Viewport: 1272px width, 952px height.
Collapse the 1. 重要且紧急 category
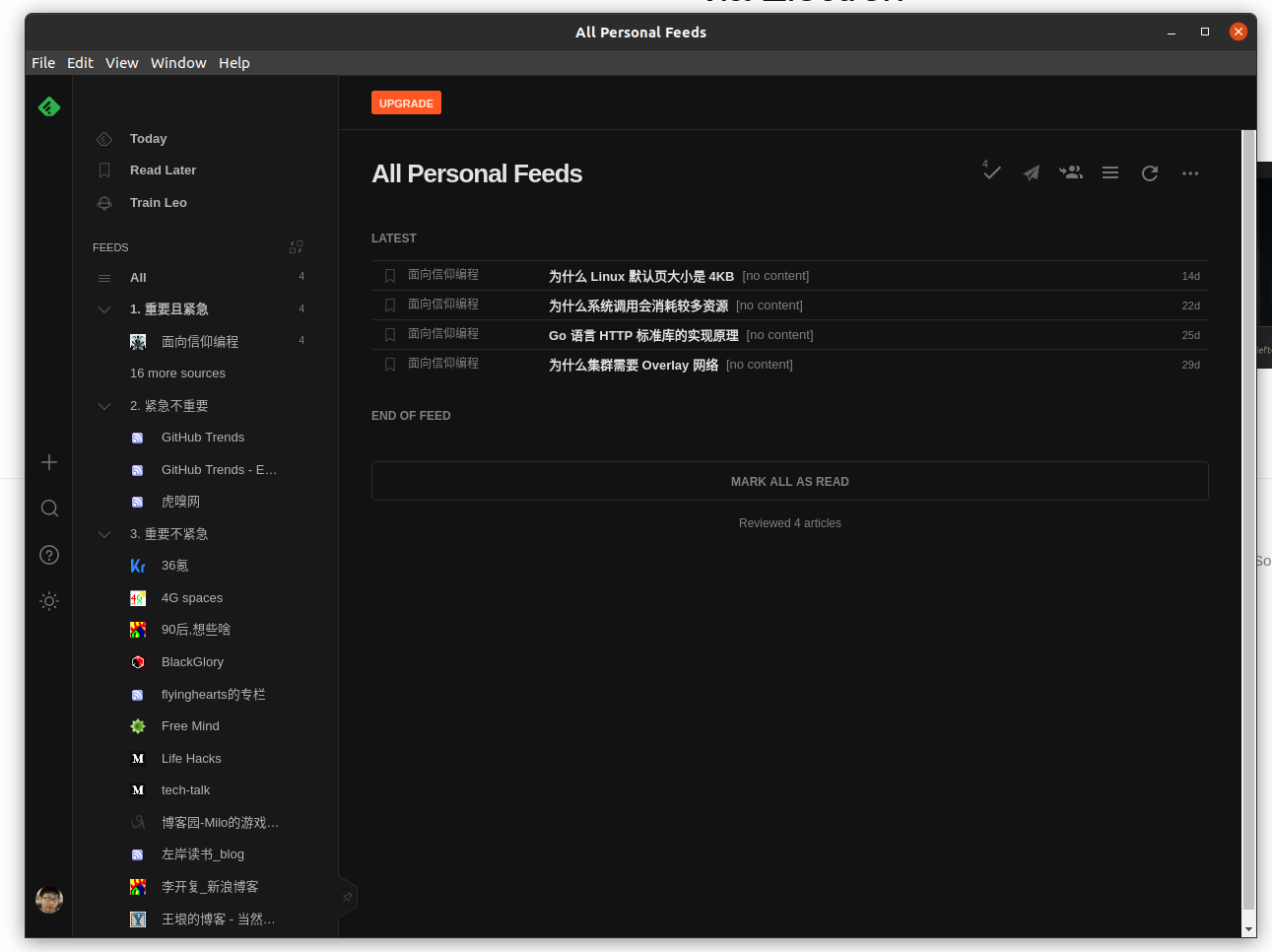104,309
